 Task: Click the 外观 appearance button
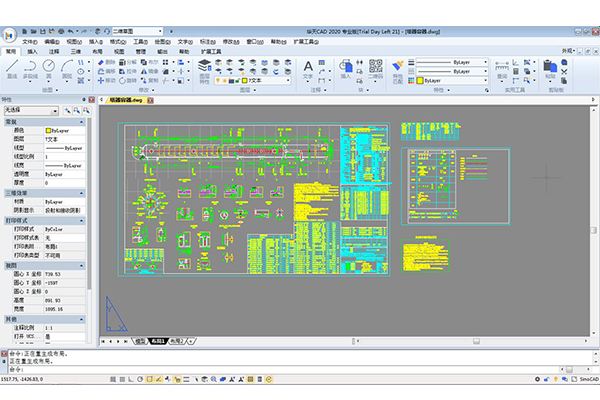568,51
